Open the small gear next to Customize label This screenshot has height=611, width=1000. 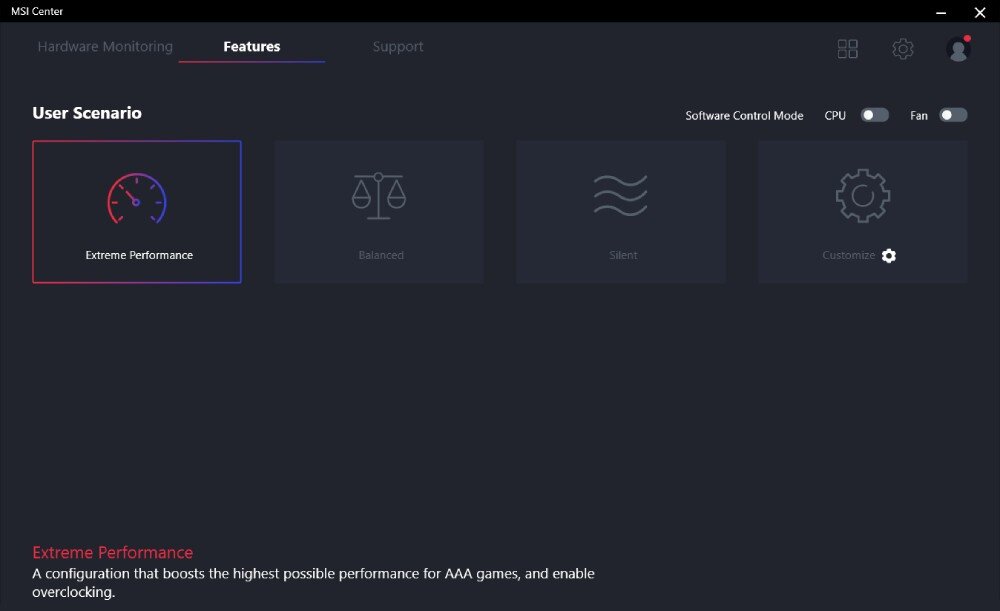coord(889,255)
